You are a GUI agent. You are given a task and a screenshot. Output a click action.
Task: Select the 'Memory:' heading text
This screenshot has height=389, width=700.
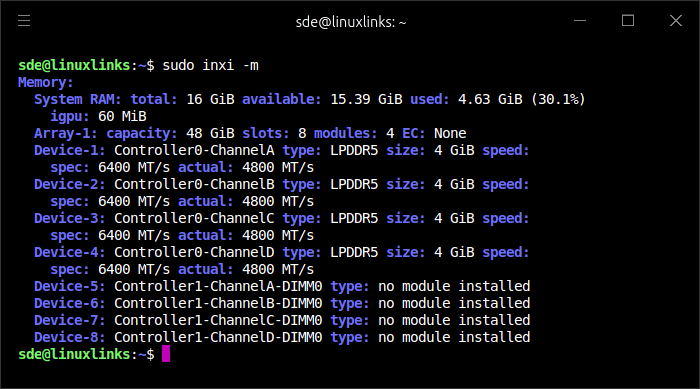tap(46, 83)
